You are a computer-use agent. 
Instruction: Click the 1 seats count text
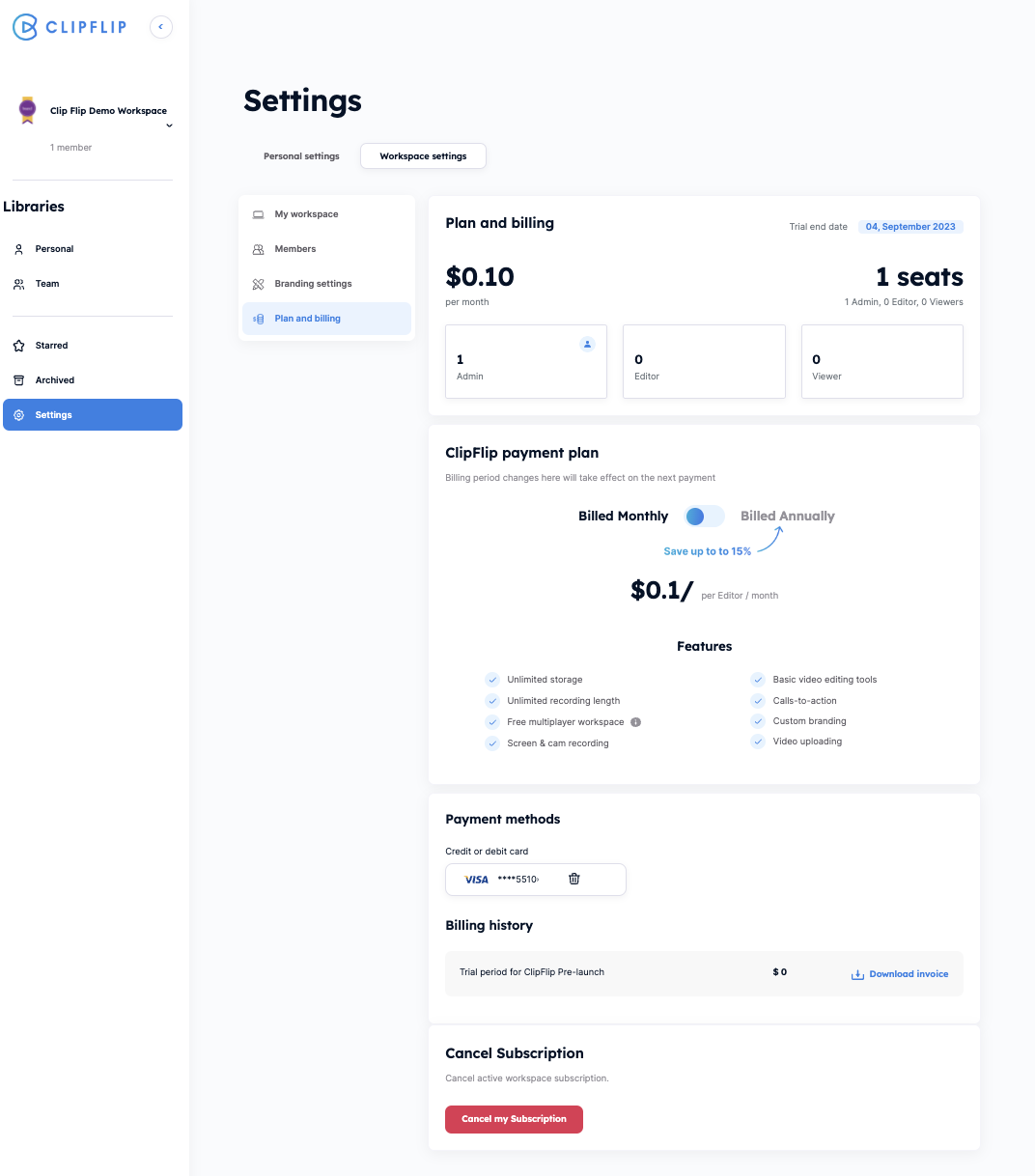pos(919,277)
